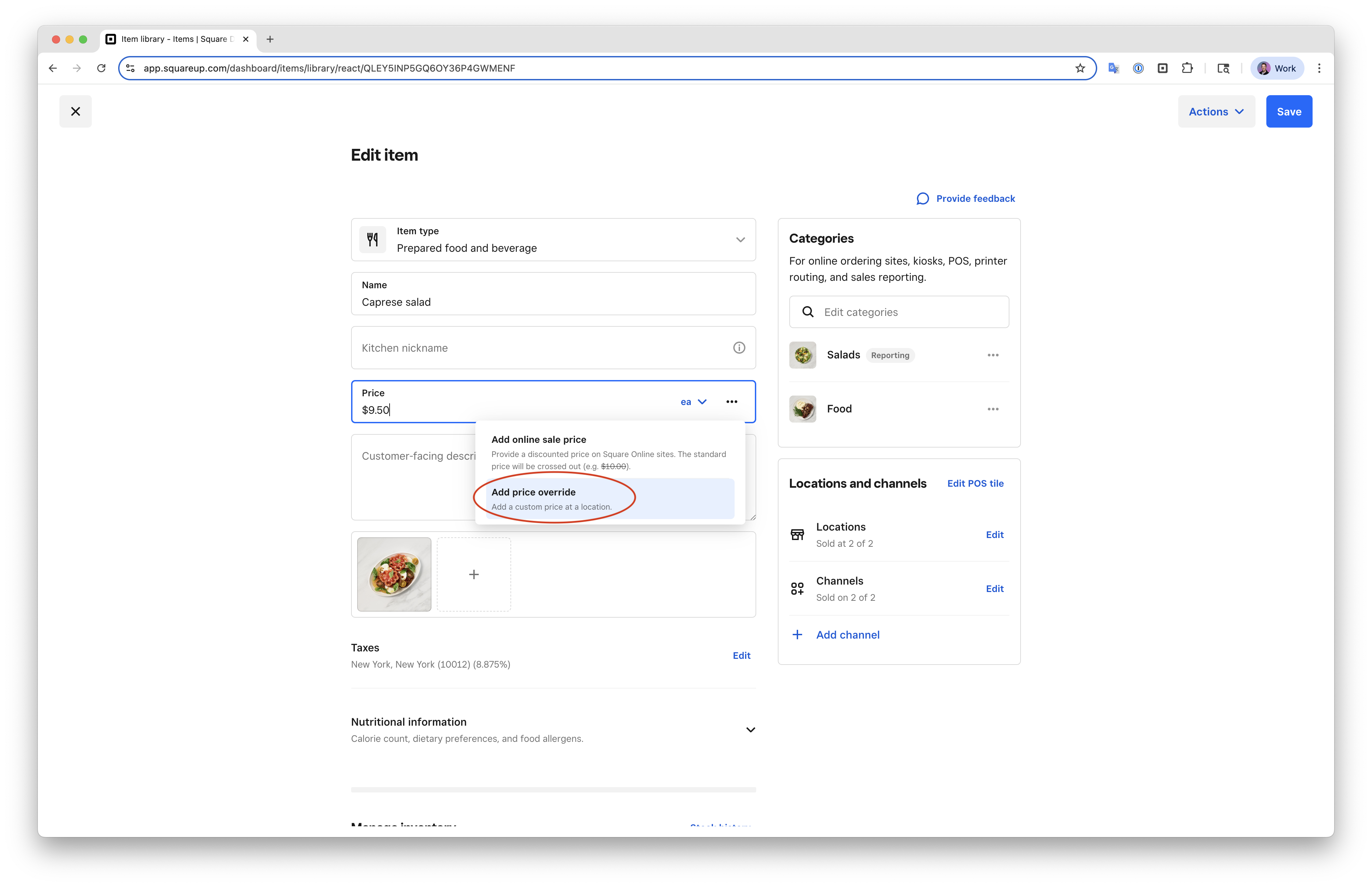Reload the page in the browser
1372x887 pixels.
pyautogui.click(x=101, y=69)
